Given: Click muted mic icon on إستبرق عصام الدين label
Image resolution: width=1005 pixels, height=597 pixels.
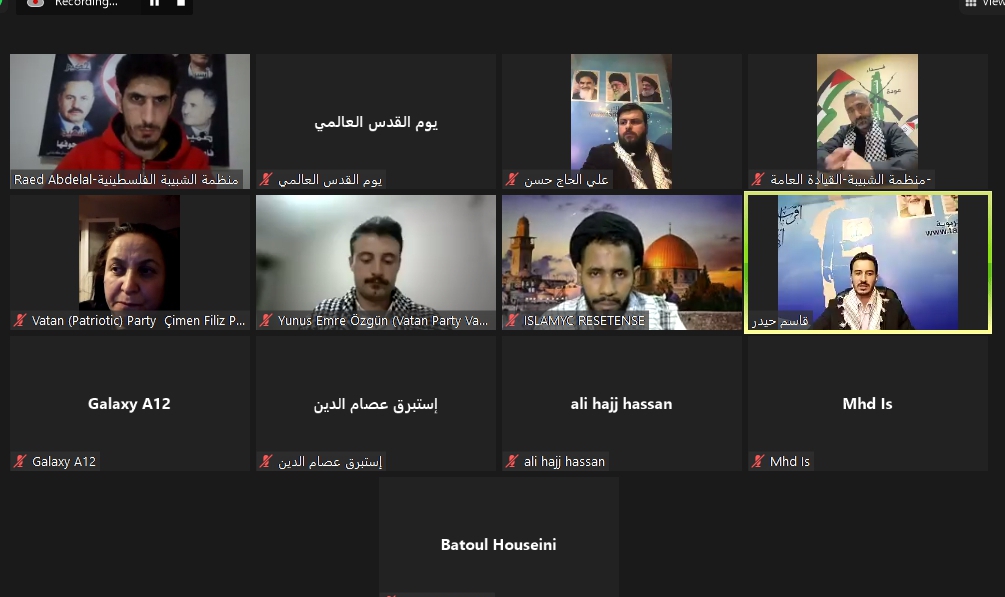Looking at the screenshot, I should (266, 461).
